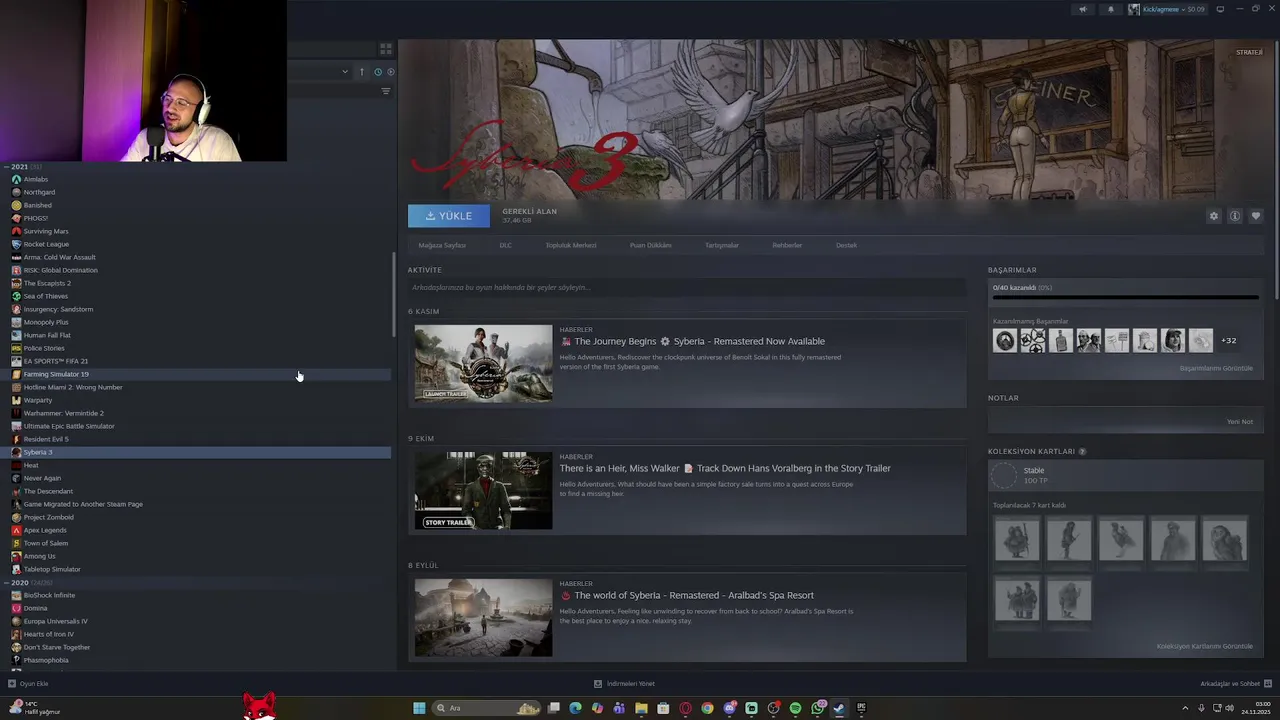The image size is (1280, 720).
Task: Show the +32 more achievements
Action: click(x=1229, y=341)
